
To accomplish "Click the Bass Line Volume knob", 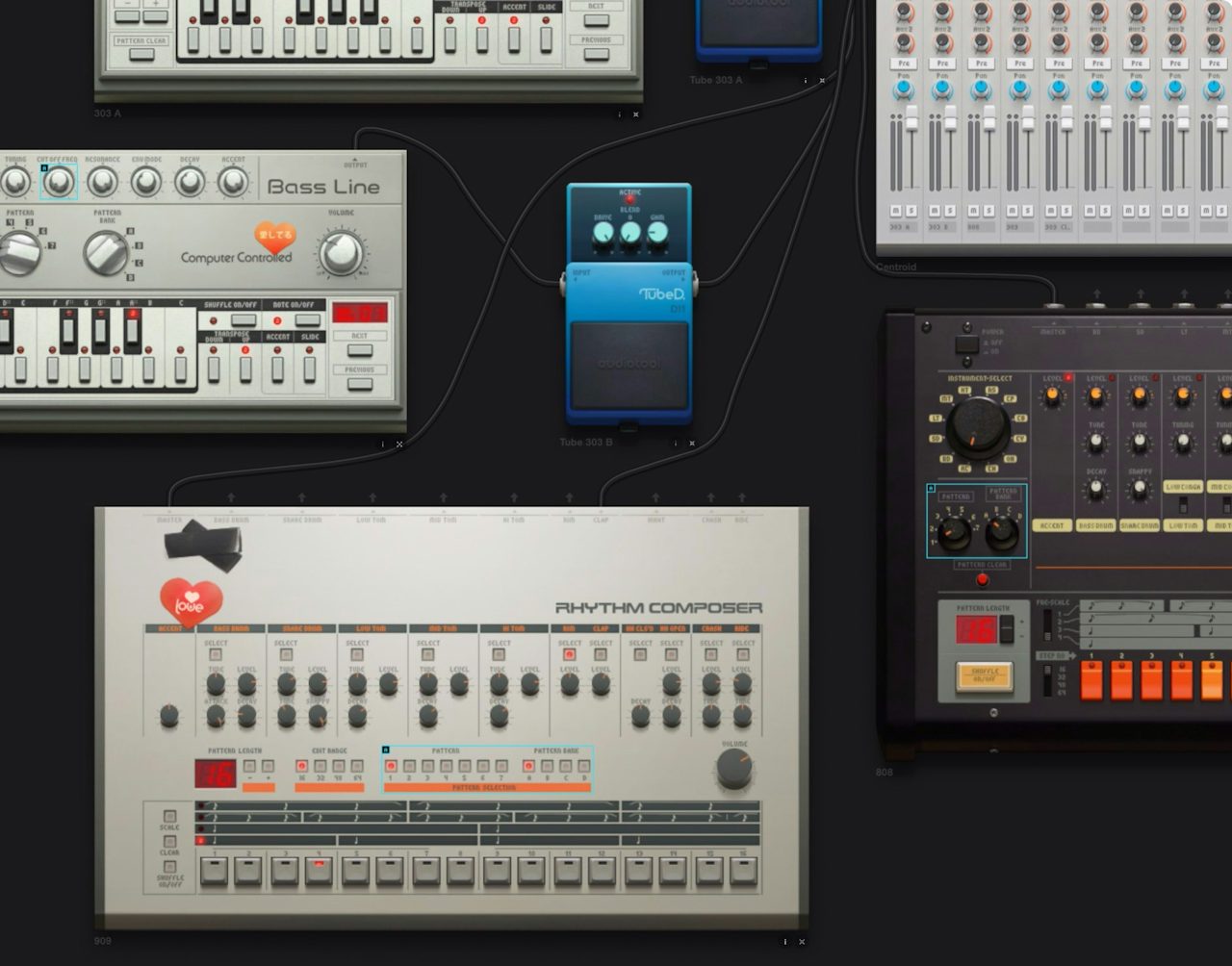I will click(341, 252).
